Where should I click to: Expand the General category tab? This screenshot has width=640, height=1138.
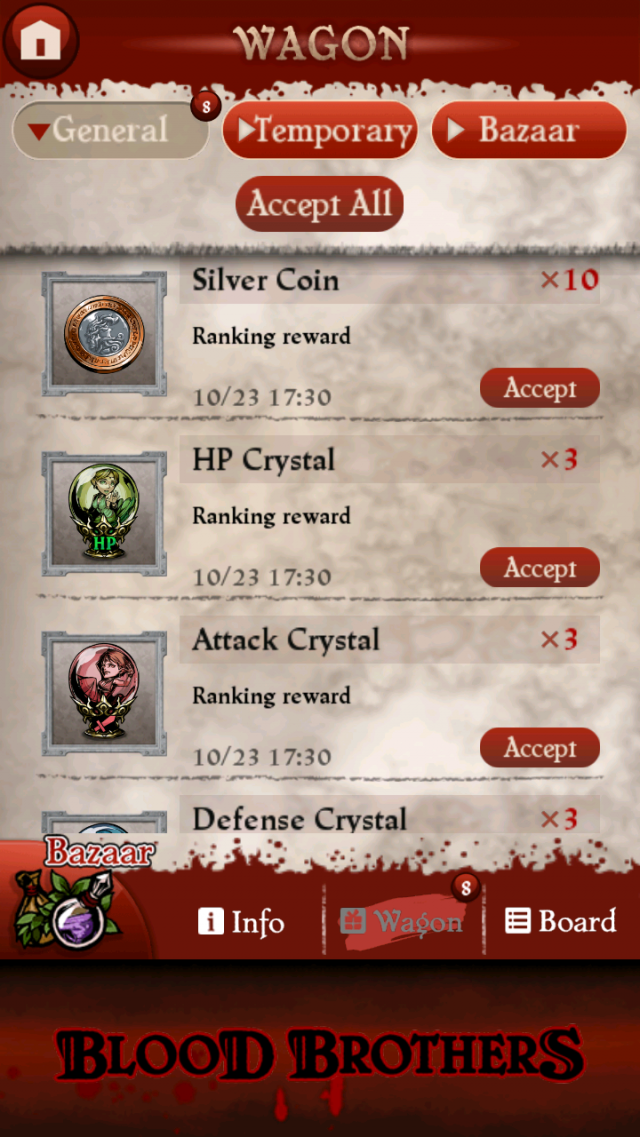pos(110,131)
